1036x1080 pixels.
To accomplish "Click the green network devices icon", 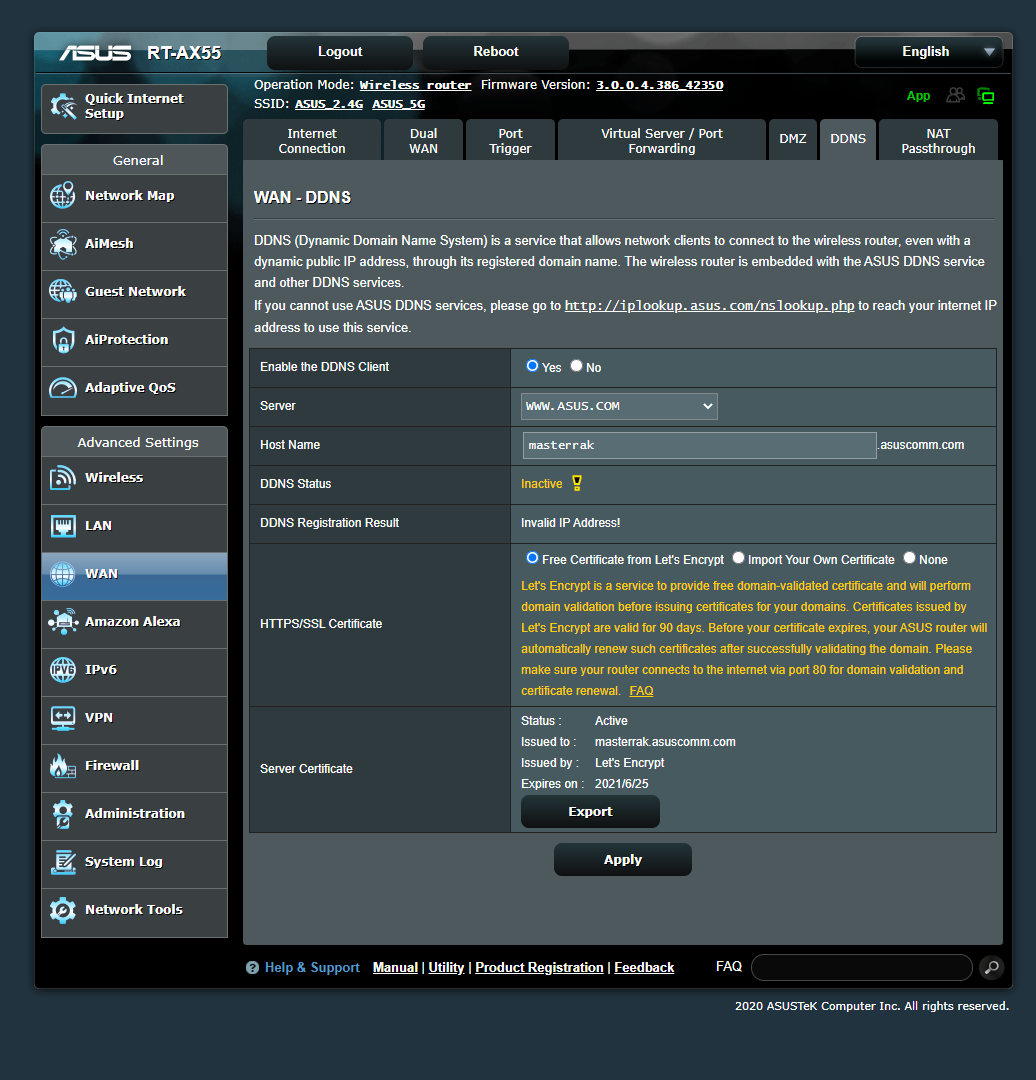I will point(986,96).
